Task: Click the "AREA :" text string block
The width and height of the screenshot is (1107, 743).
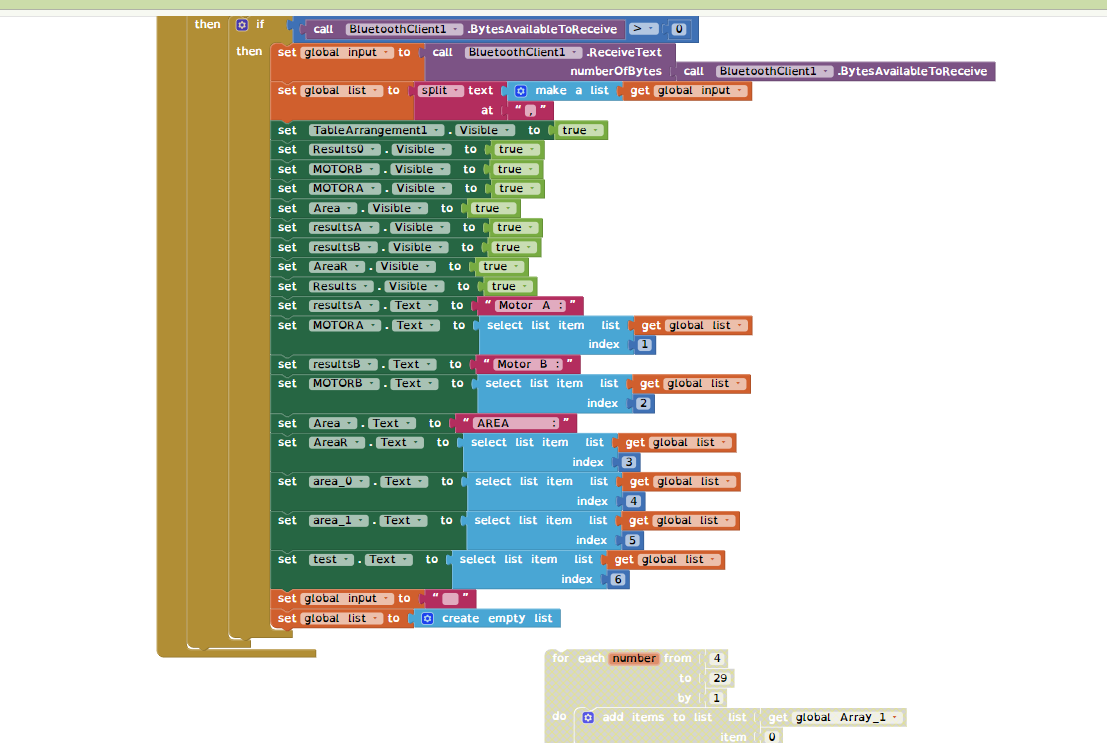Action: pos(515,424)
